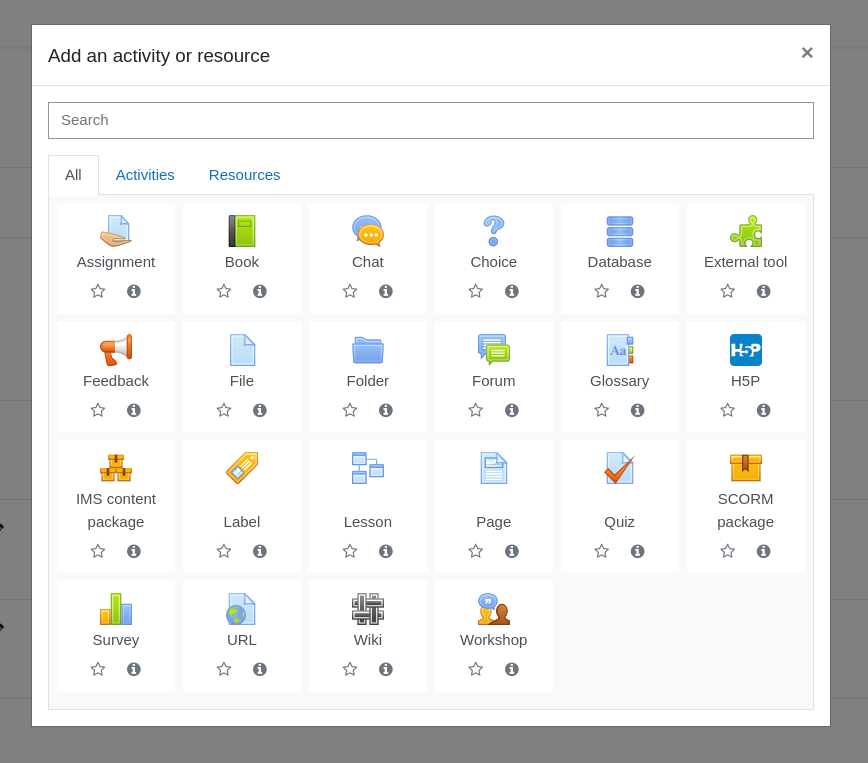The width and height of the screenshot is (868, 763).
Task: Select the Glossary activity icon
Action: point(619,350)
